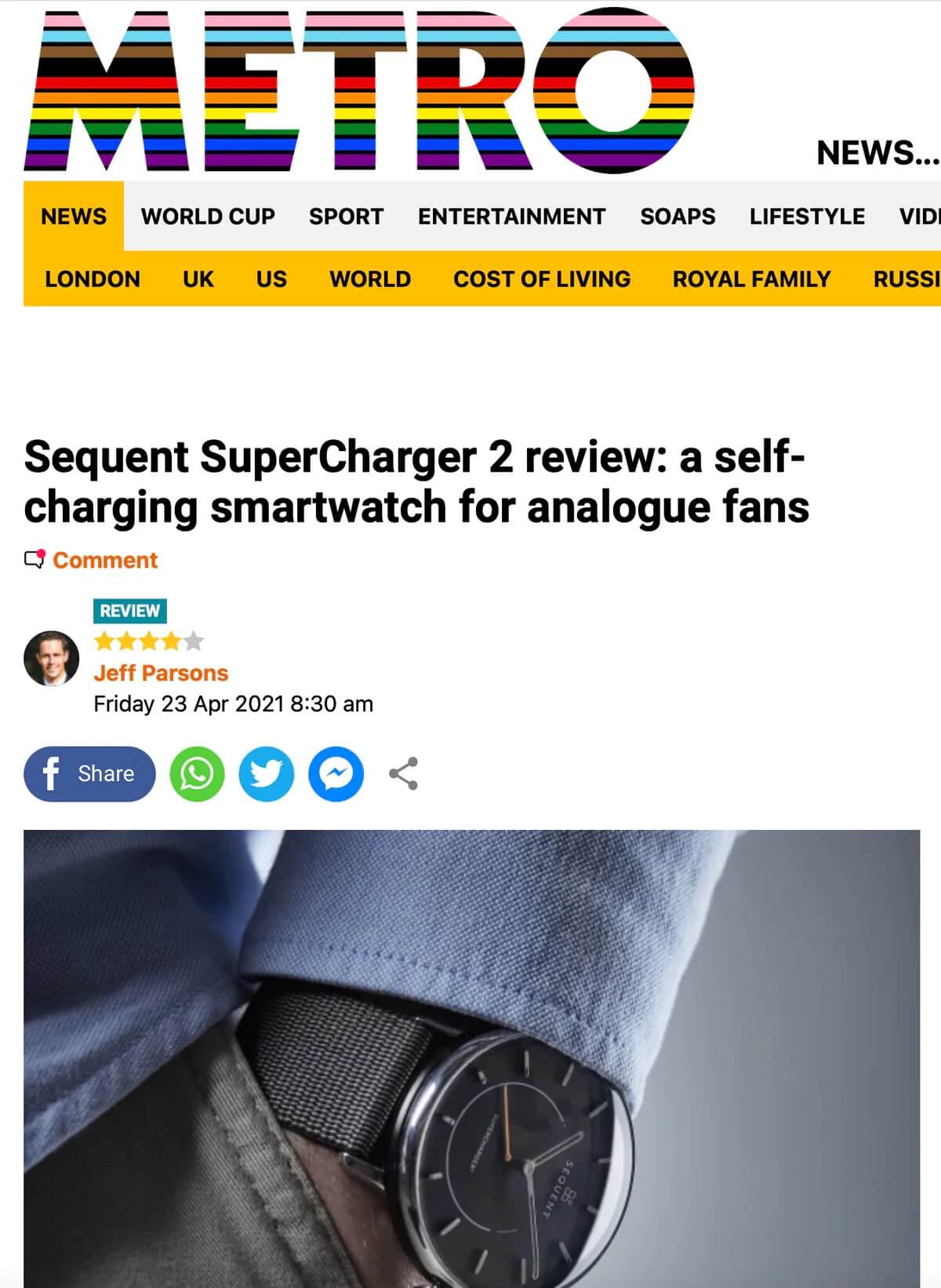Select the Soaps section
This screenshot has width=941, height=1288.
point(678,216)
